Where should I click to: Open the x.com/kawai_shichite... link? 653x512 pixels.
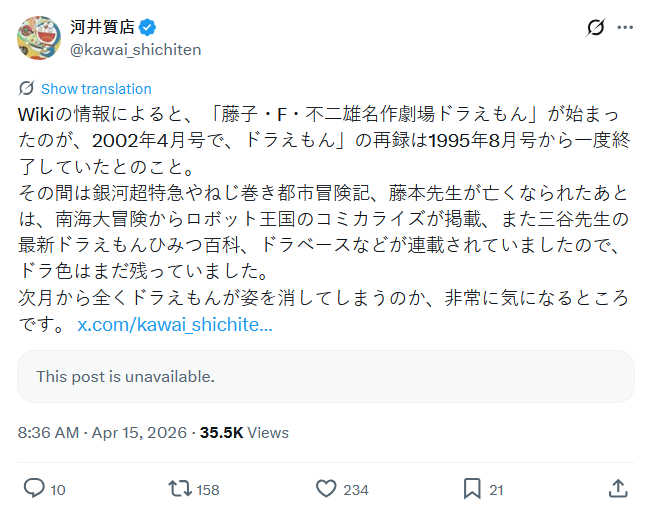(175, 324)
